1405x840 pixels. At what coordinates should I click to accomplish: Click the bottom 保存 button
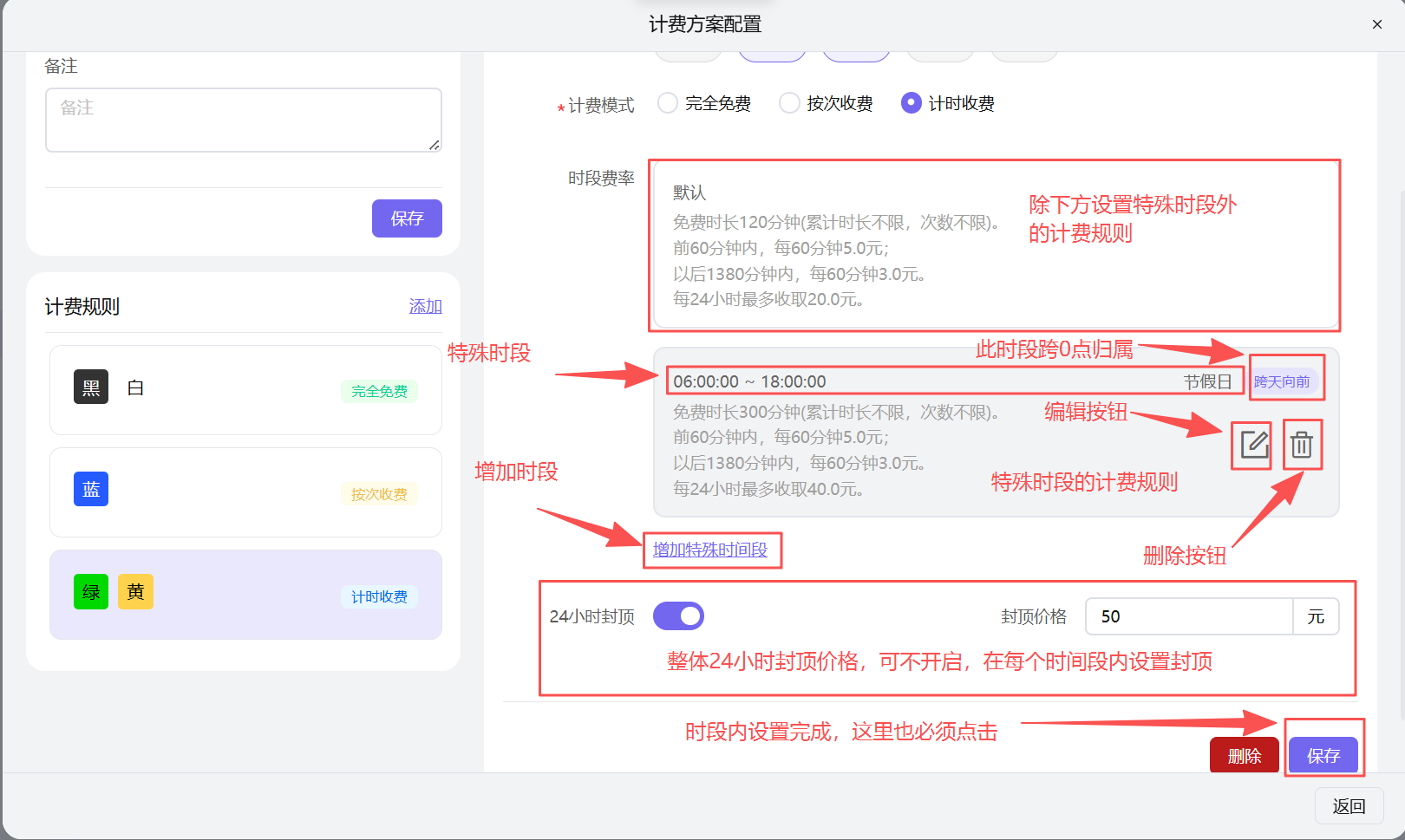[x=1323, y=755]
